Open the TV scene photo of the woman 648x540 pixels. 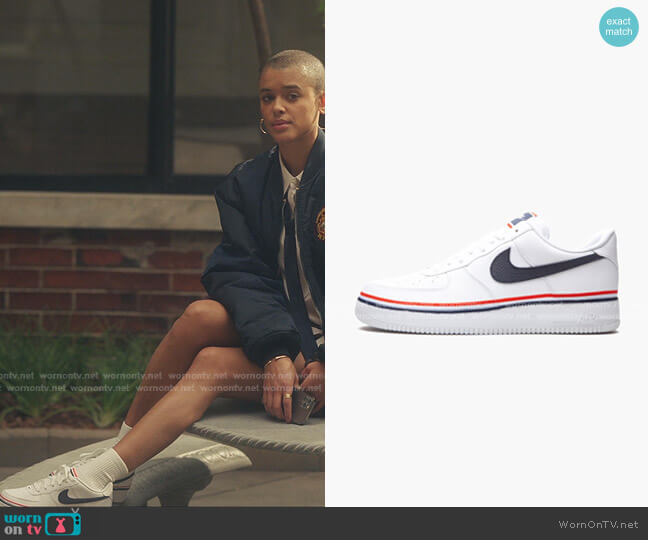tap(162, 253)
